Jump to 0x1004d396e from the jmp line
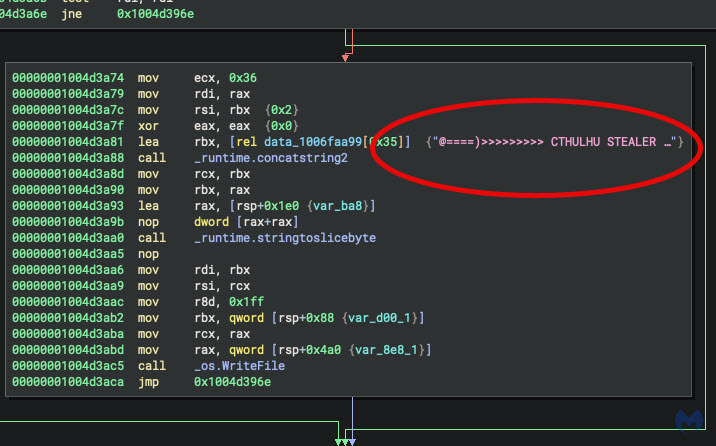716x446 pixels. [232, 382]
